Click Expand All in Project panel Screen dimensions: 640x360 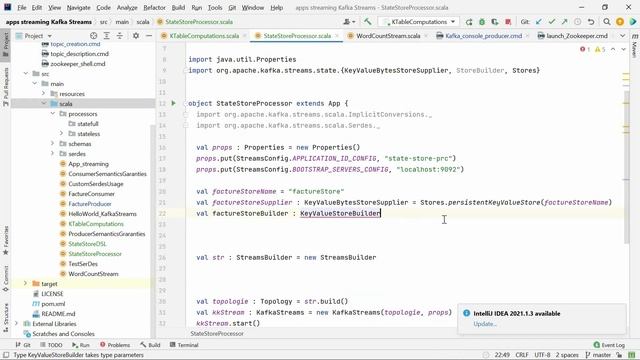coord(107,36)
